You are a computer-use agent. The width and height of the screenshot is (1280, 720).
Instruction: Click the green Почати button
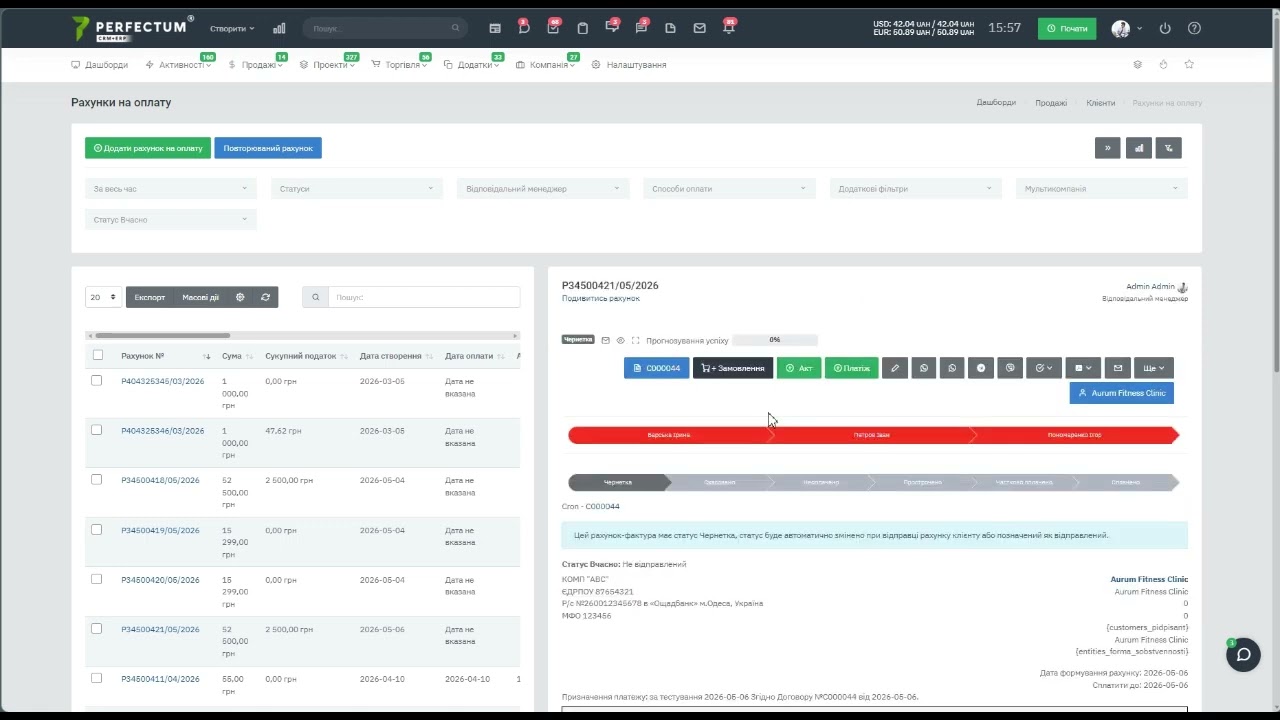(x=1067, y=29)
